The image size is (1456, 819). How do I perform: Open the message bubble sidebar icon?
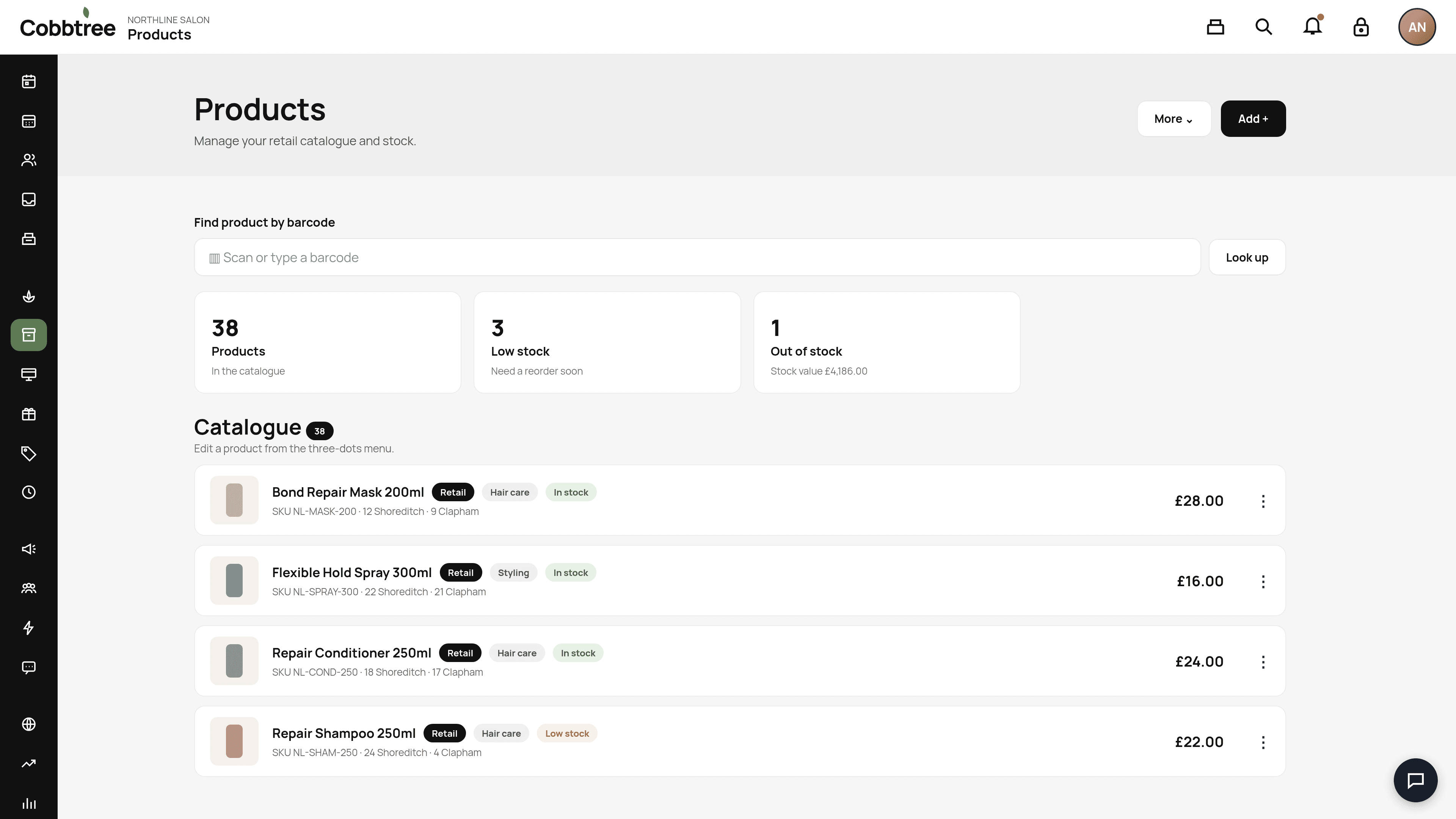pos(29,667)
